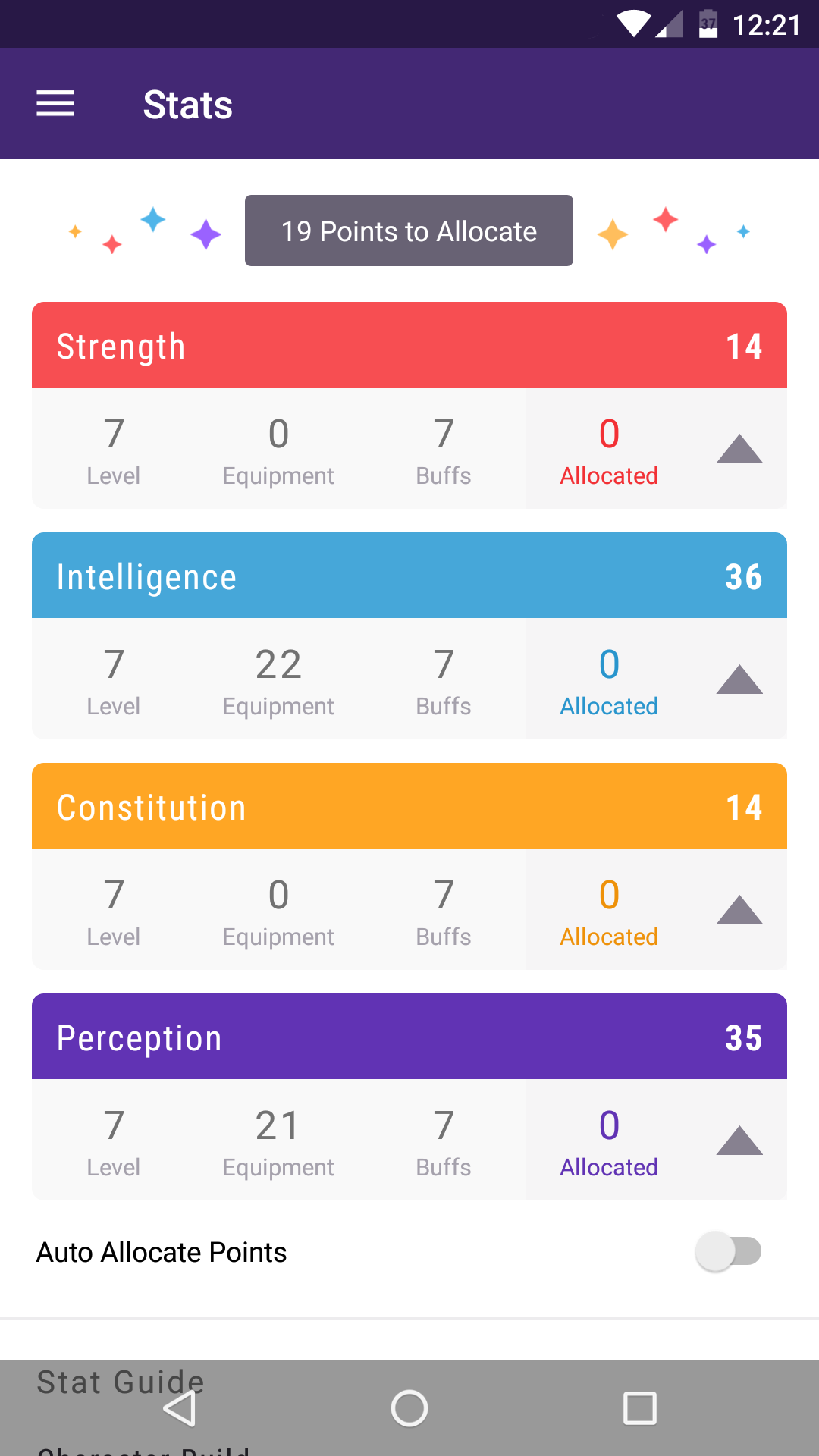Tap the Perception allocate up arrow
The image size is (819, 1456).
click(739, 1141)
